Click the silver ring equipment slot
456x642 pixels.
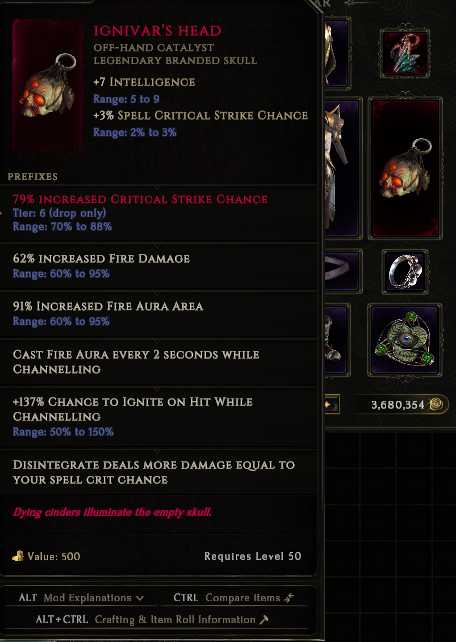click(405, 272)
